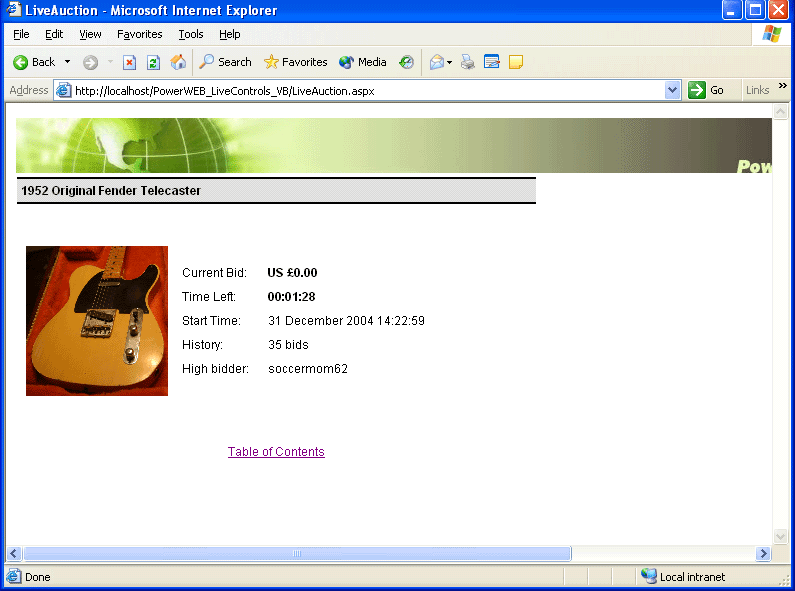Click the title bar IE icon
This screenshot has height=591, width=795.
pyautogui.click(x=14, y=10)
